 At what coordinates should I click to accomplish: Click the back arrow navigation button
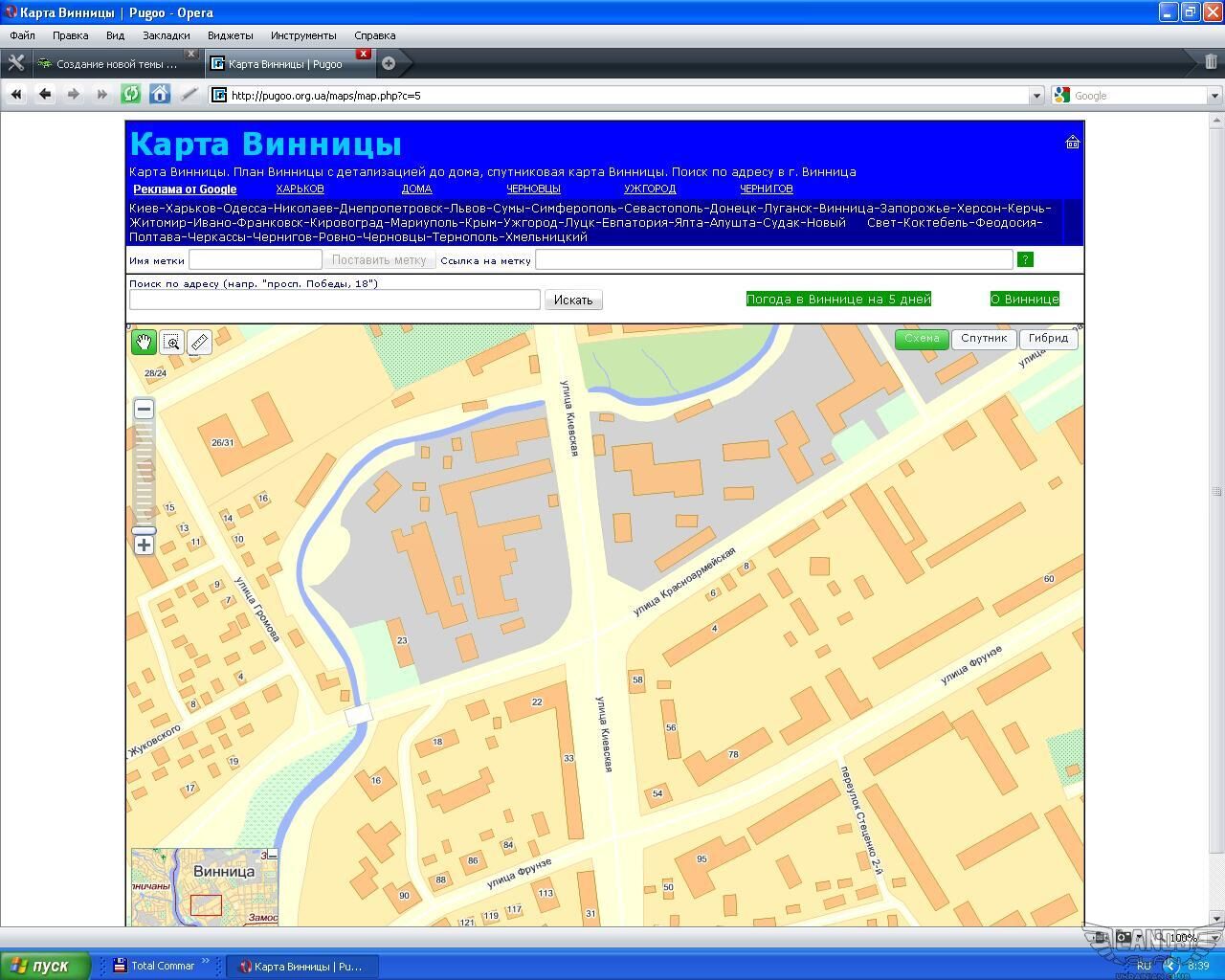pyautogui.click(x=44, y=94)
